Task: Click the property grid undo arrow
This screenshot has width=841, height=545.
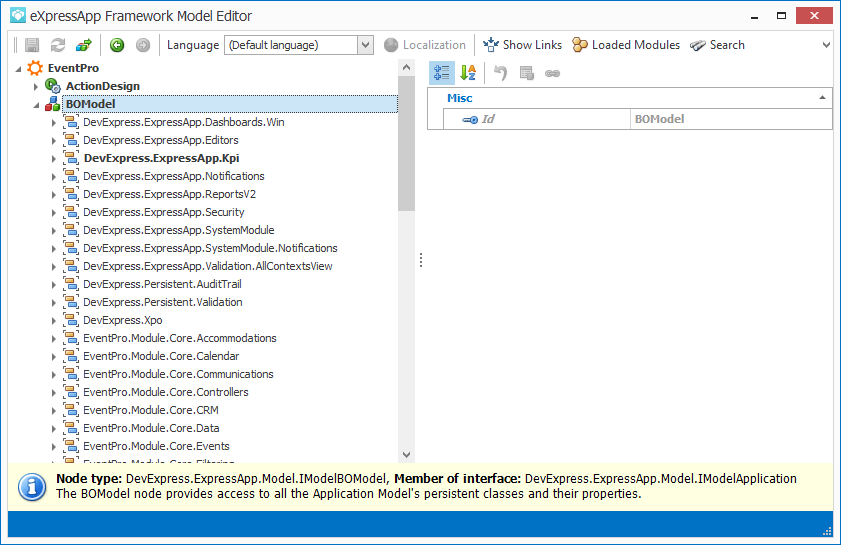Action: tap(500, 73)
